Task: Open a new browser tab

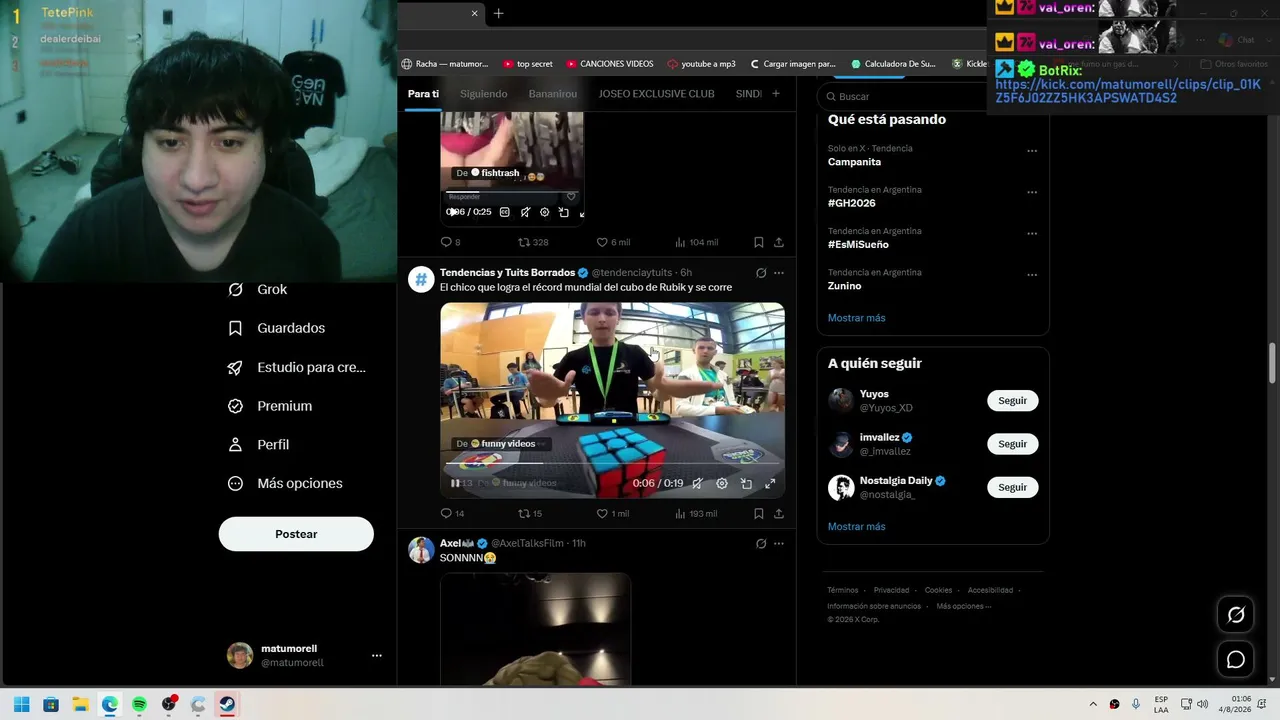Action: pyautogui.click(x=498, y=13)
